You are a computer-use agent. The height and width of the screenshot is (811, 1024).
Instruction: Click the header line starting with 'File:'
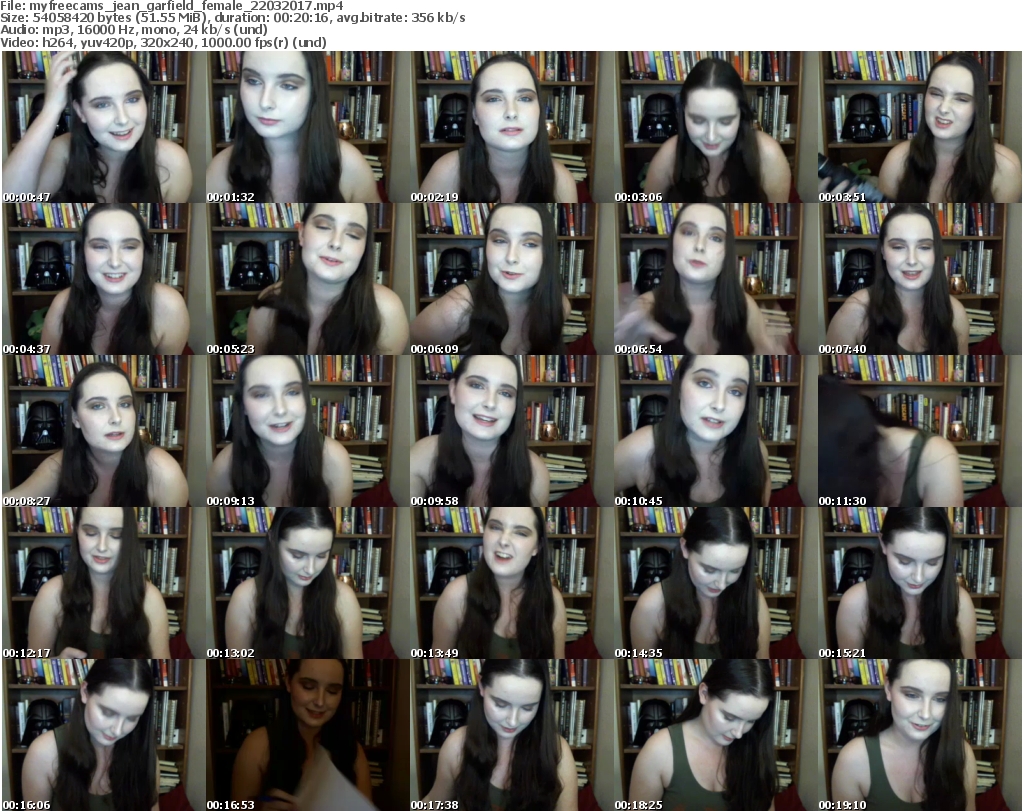(x=172, y=6)
